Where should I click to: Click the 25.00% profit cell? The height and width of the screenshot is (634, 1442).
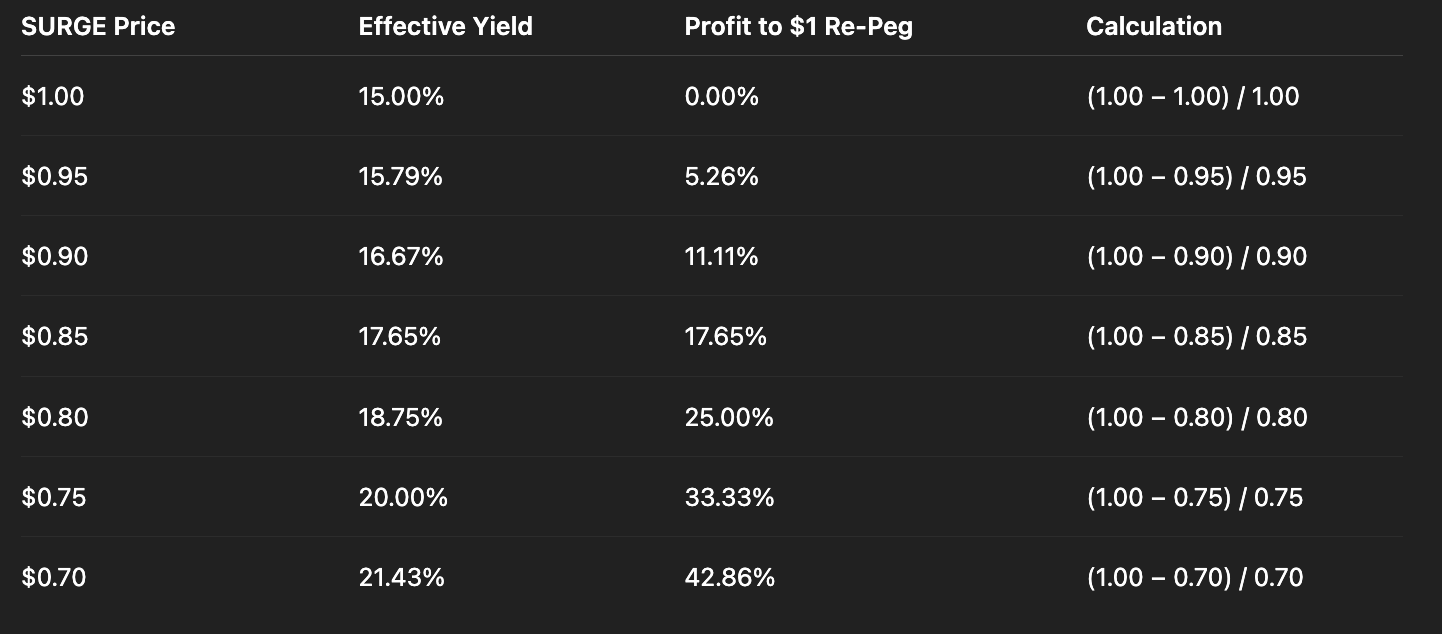[729, 417]
